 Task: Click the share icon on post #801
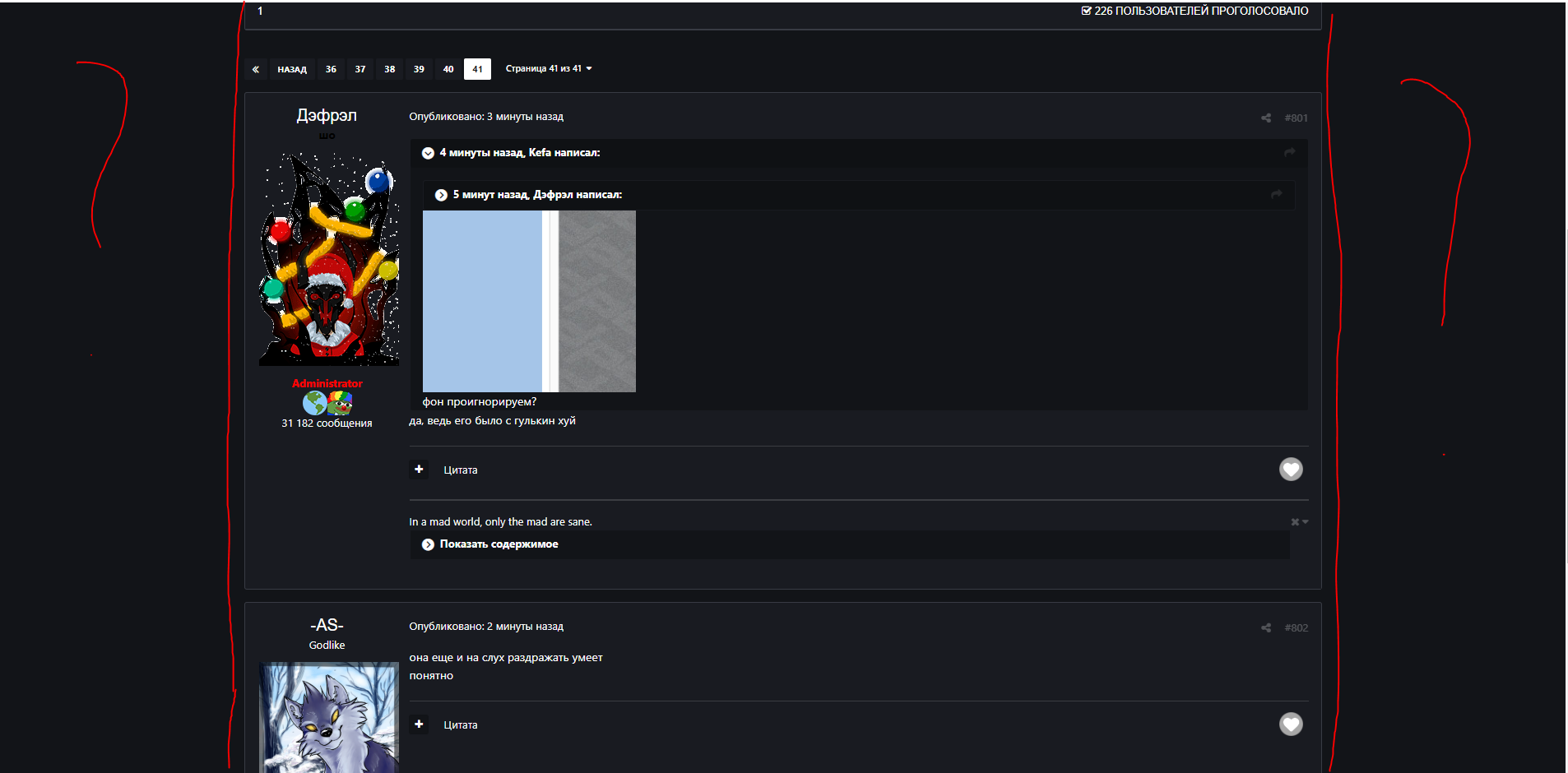pyautogui.click(x=1264, y=118)
